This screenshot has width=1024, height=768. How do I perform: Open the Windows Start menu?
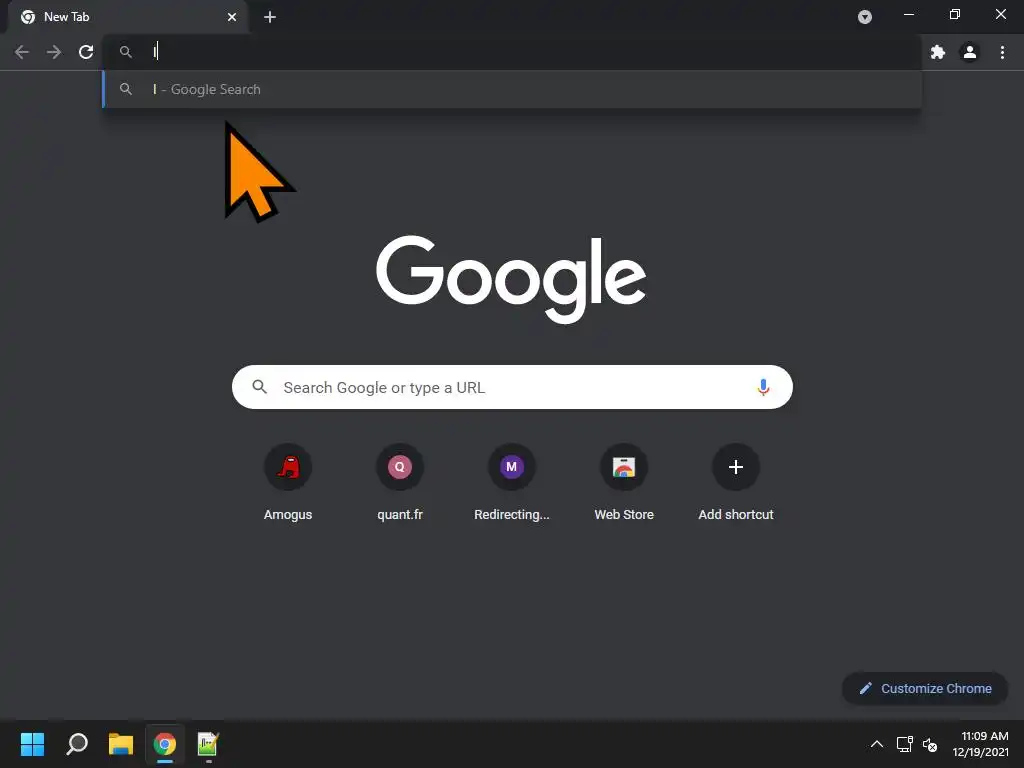point(32,744)
